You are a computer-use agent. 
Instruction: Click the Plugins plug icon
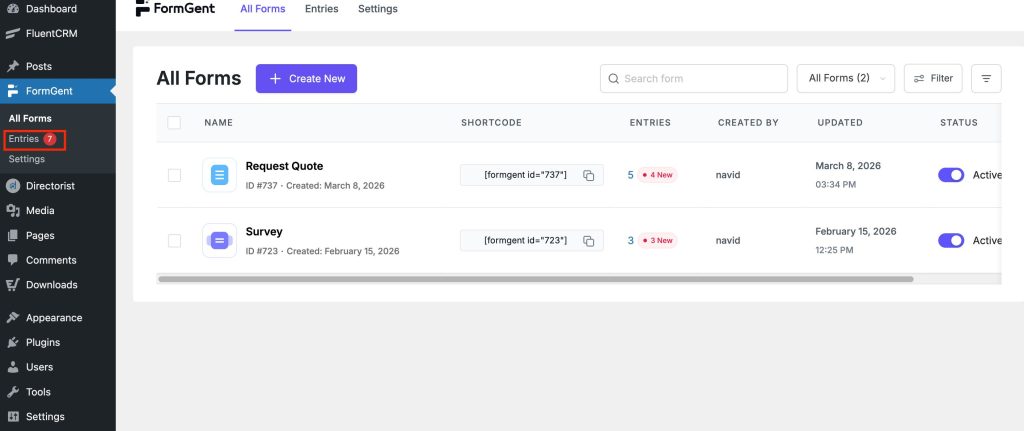12,342
